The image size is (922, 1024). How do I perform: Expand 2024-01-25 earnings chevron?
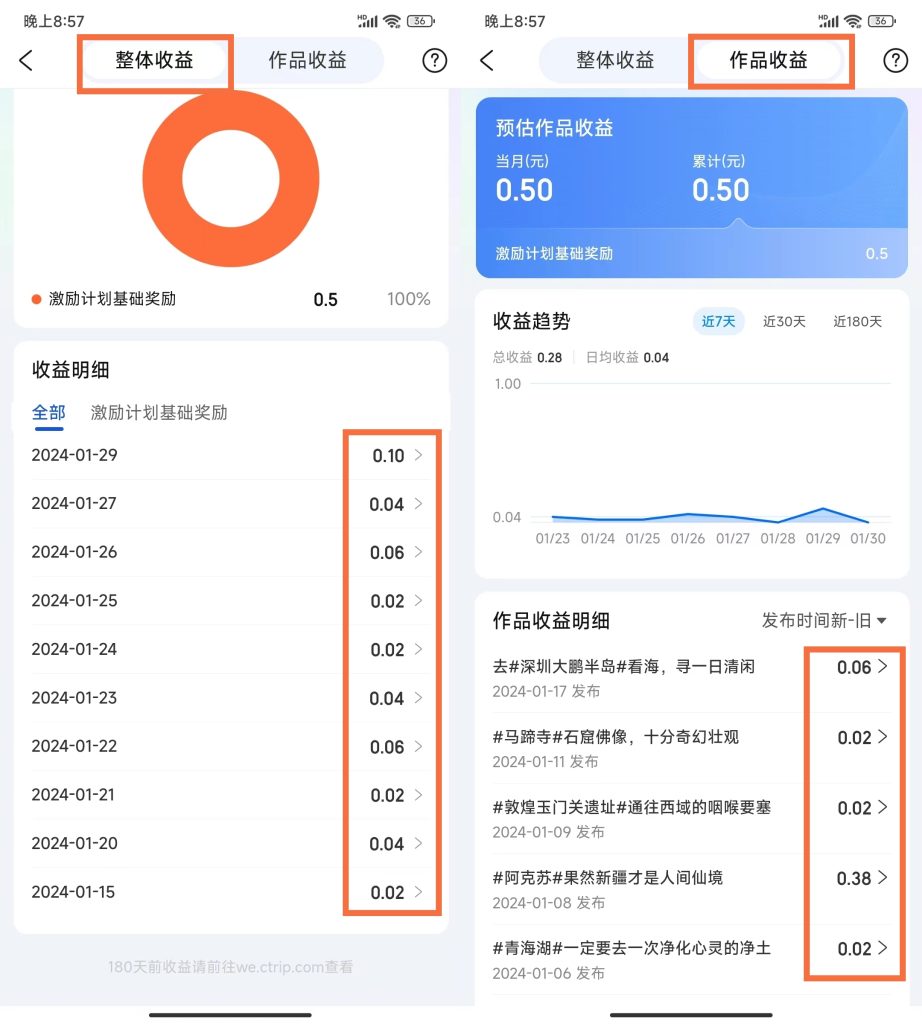pyautogui.click(x=419, y=600)
